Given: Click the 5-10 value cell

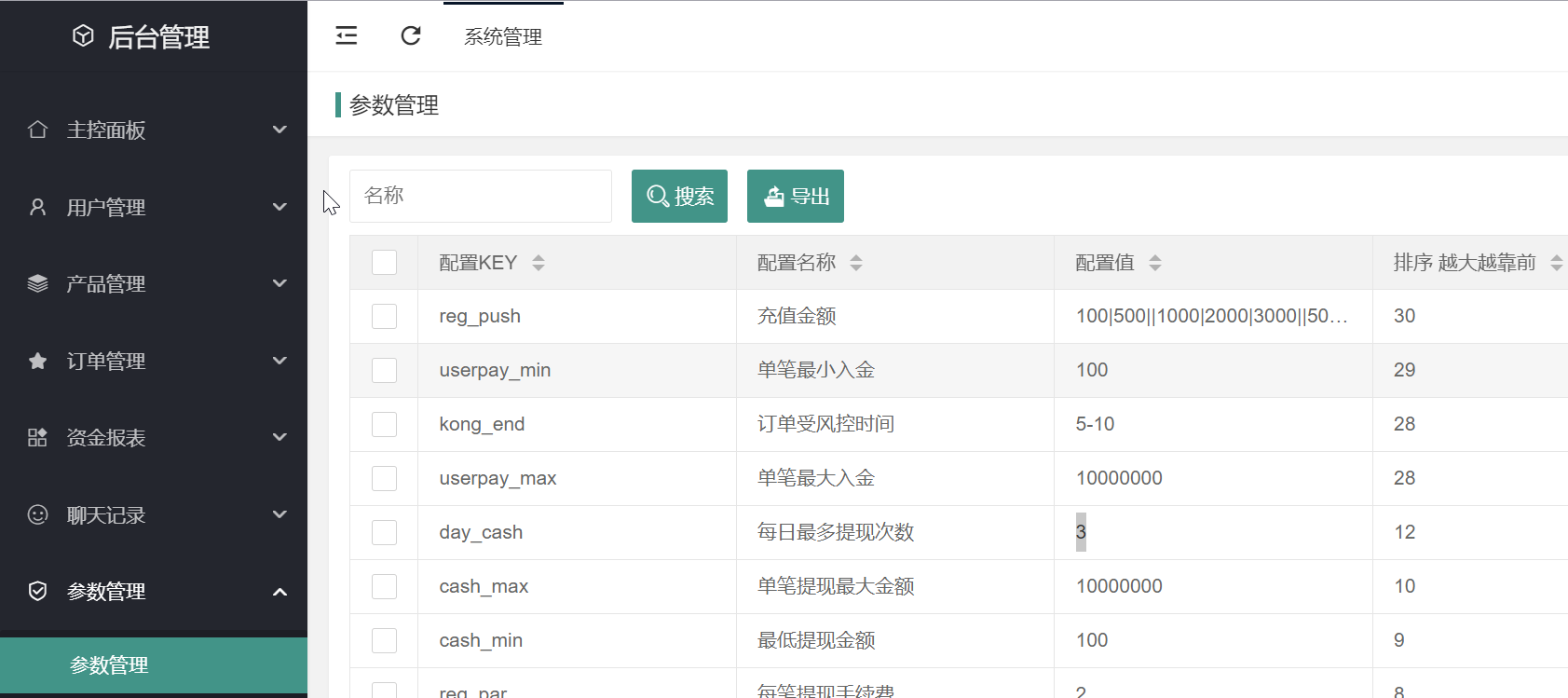Looking at the screenshot, I should point(1213,424).
